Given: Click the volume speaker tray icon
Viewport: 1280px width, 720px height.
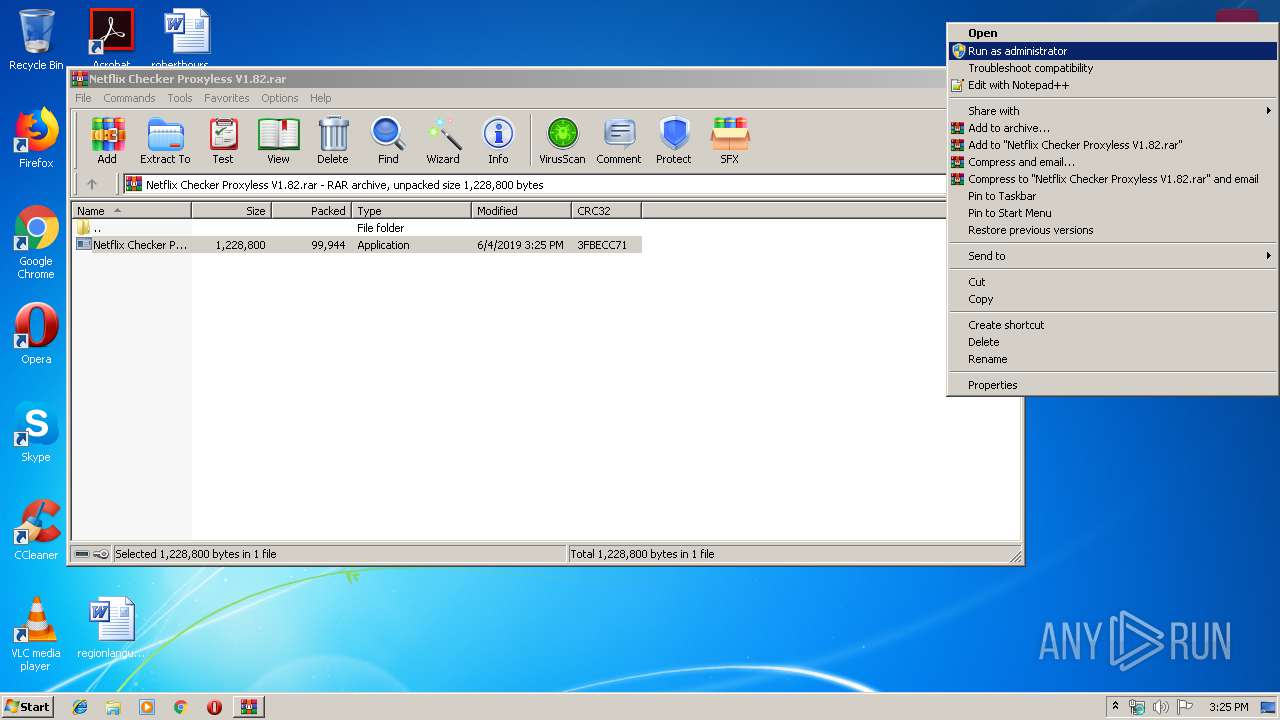Looking at the screenshot, I should coord(1160,707).
